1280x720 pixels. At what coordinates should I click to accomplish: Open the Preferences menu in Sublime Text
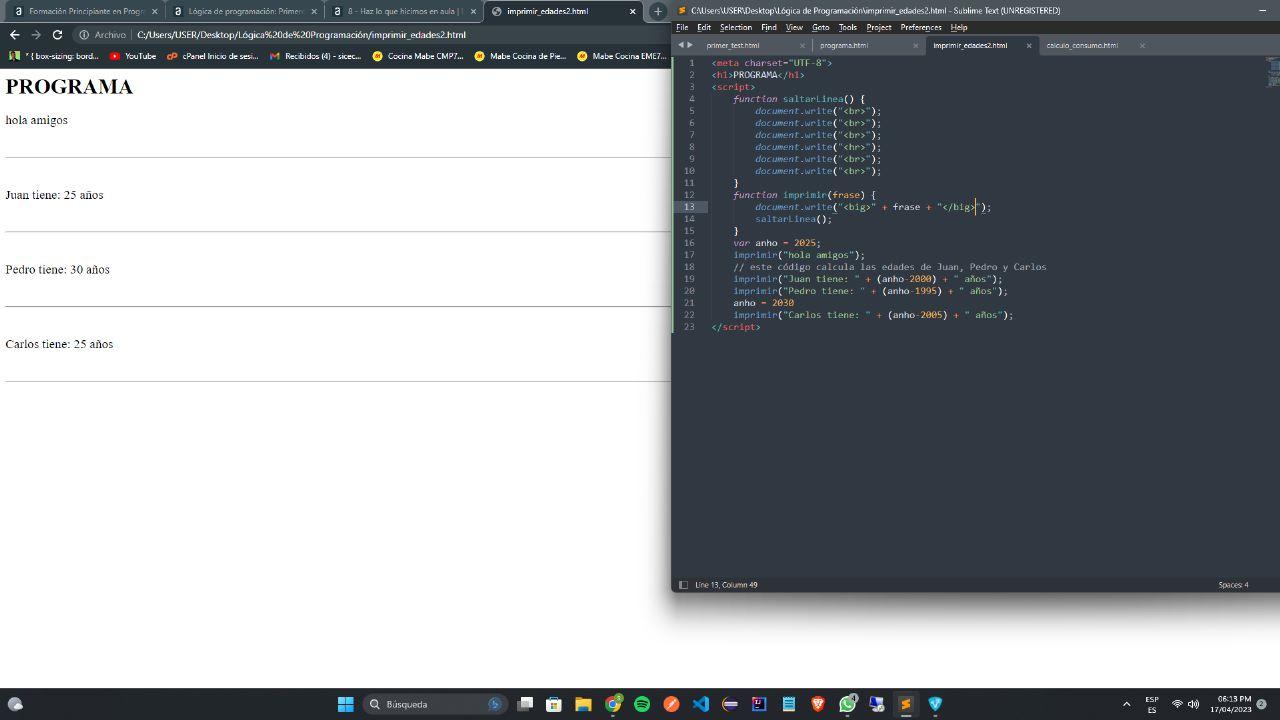(x=921, y=27)
